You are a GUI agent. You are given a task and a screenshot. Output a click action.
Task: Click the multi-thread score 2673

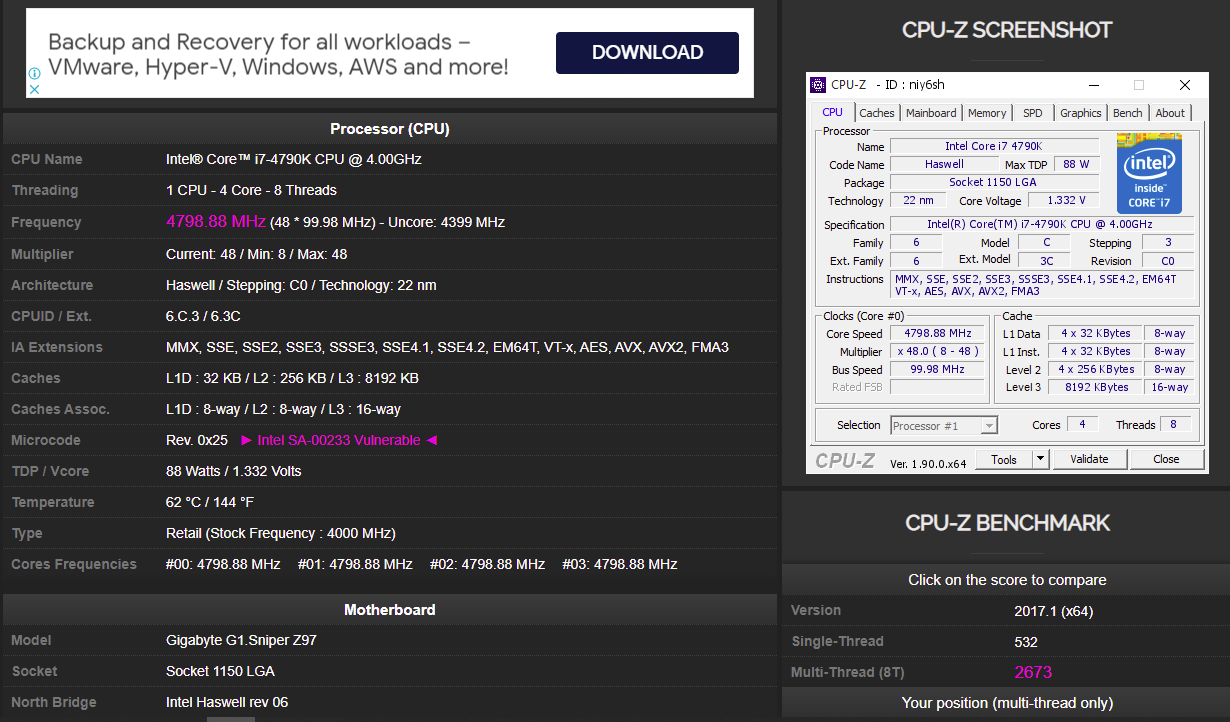[1033, 672]
